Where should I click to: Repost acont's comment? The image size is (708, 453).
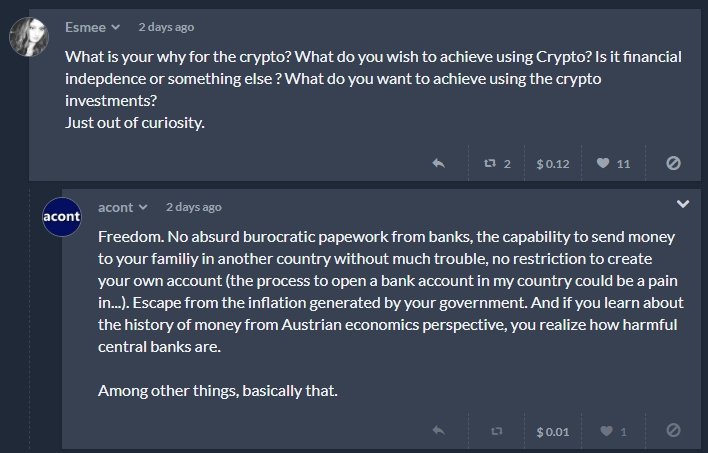(497, 431)
